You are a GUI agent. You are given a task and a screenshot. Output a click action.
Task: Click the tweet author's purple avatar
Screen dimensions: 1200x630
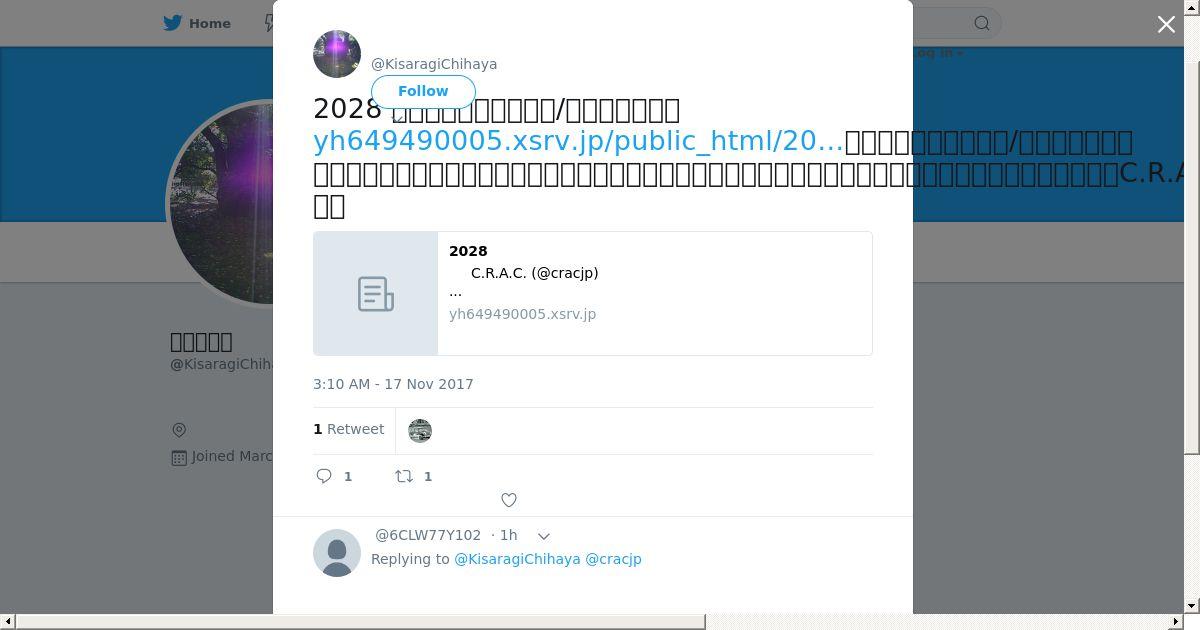tap(337, 54)
